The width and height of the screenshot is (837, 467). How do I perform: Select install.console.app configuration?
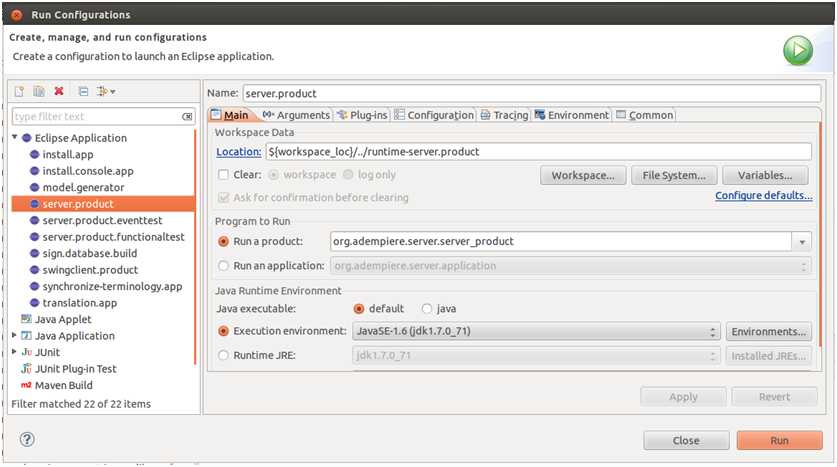[88, 171]
